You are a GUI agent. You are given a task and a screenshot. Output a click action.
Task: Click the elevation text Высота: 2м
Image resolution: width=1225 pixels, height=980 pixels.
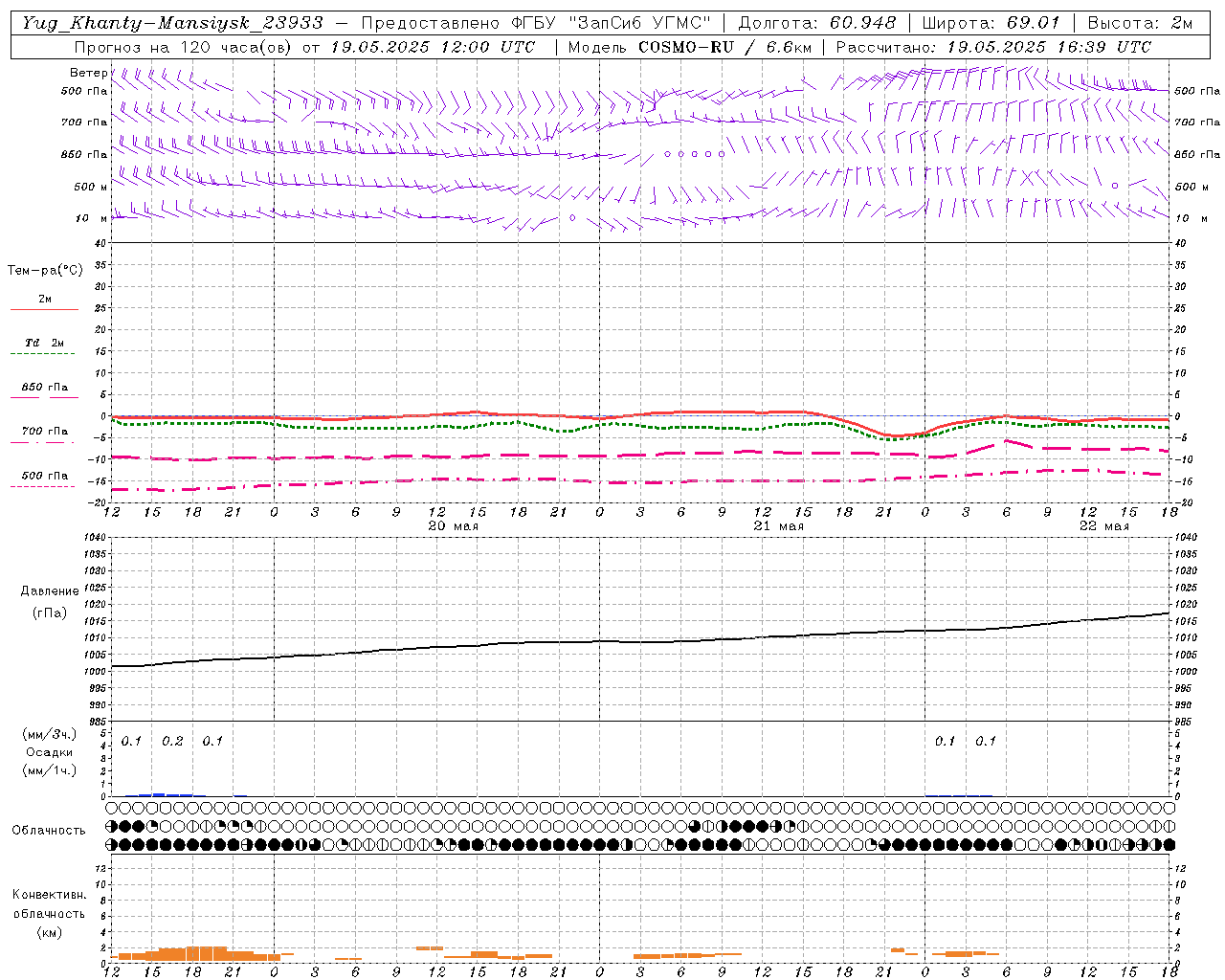1140,23
